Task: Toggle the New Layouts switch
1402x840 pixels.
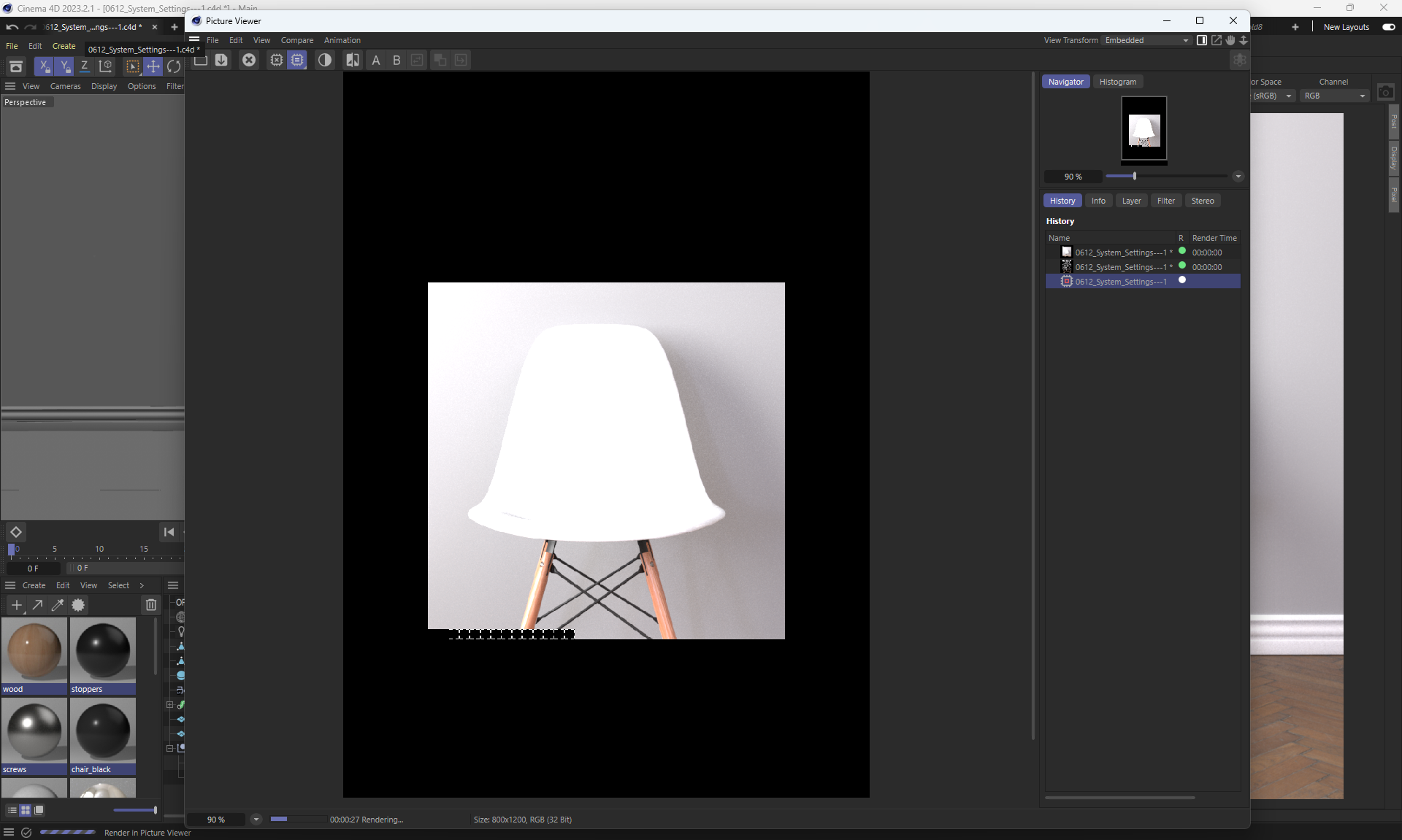Action: (x=1388, y=27)
